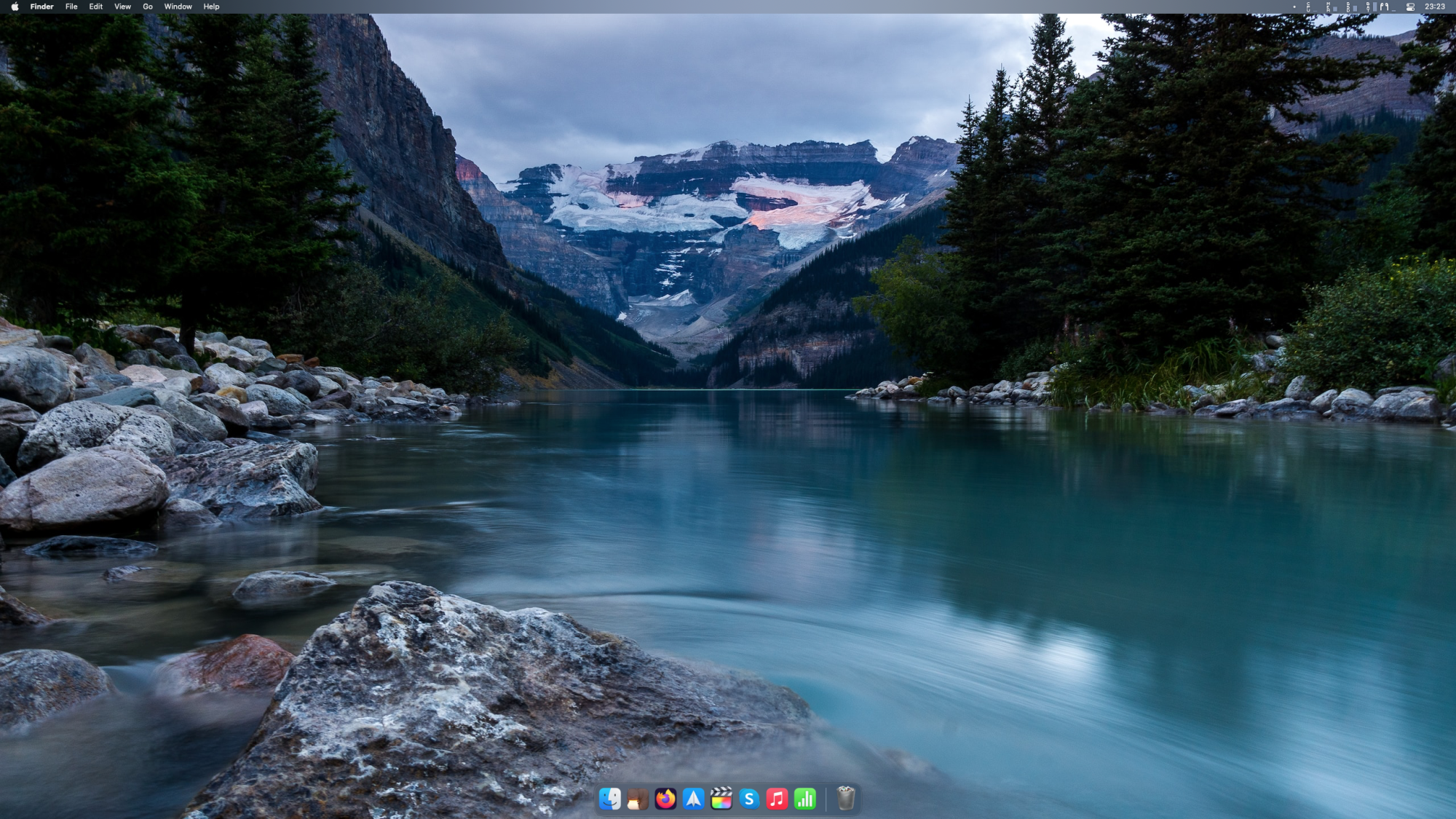
Task: Open the Window menu
Action: click(x=178, y=7)
